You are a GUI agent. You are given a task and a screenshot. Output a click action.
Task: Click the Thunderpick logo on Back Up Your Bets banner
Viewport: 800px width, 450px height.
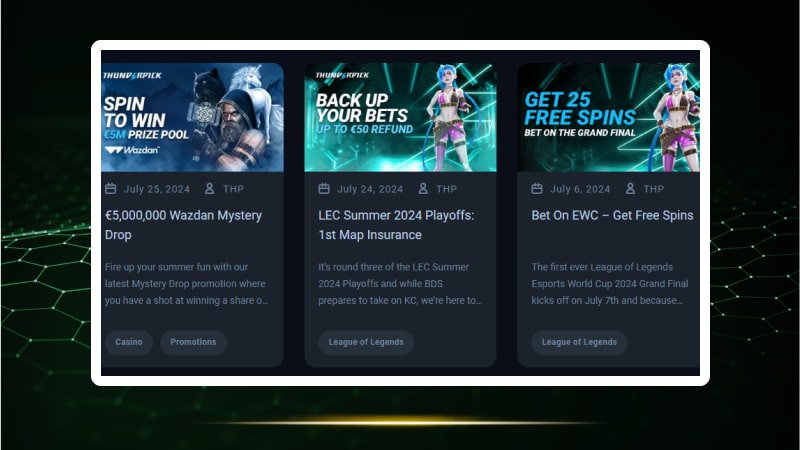[x=342, y=75]
